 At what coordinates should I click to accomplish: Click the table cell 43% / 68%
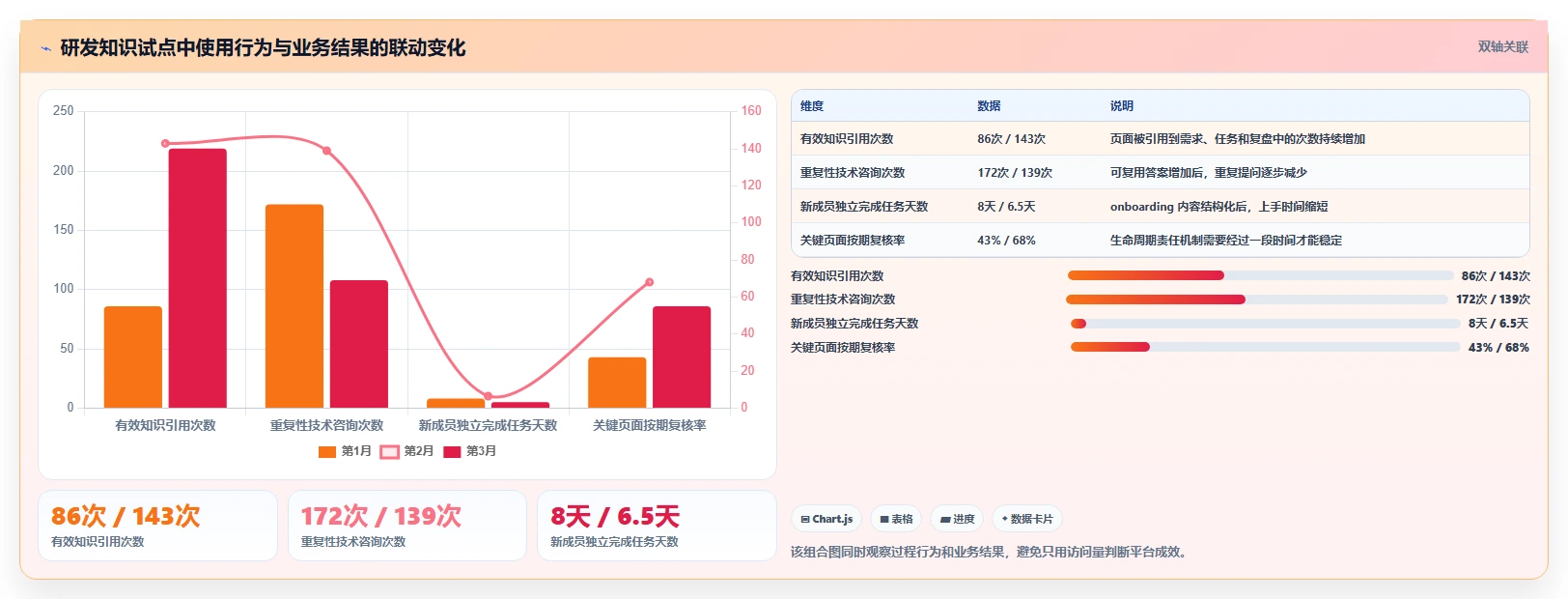coord(1006,241)
